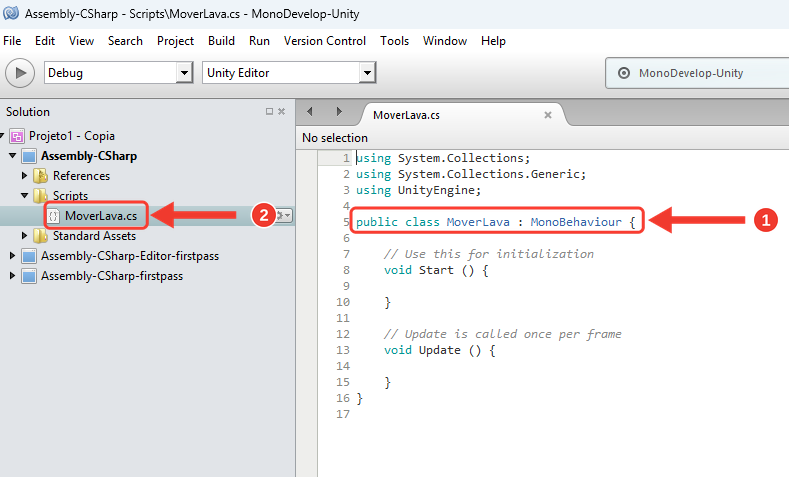Click the Run play button in toolbar
This screenshot has height=477, width=789.
pyautogui.click(x=20, y=73)
